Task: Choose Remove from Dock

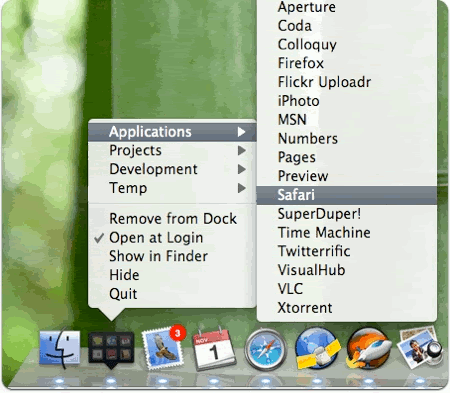Action: click(x=172, y=219)
